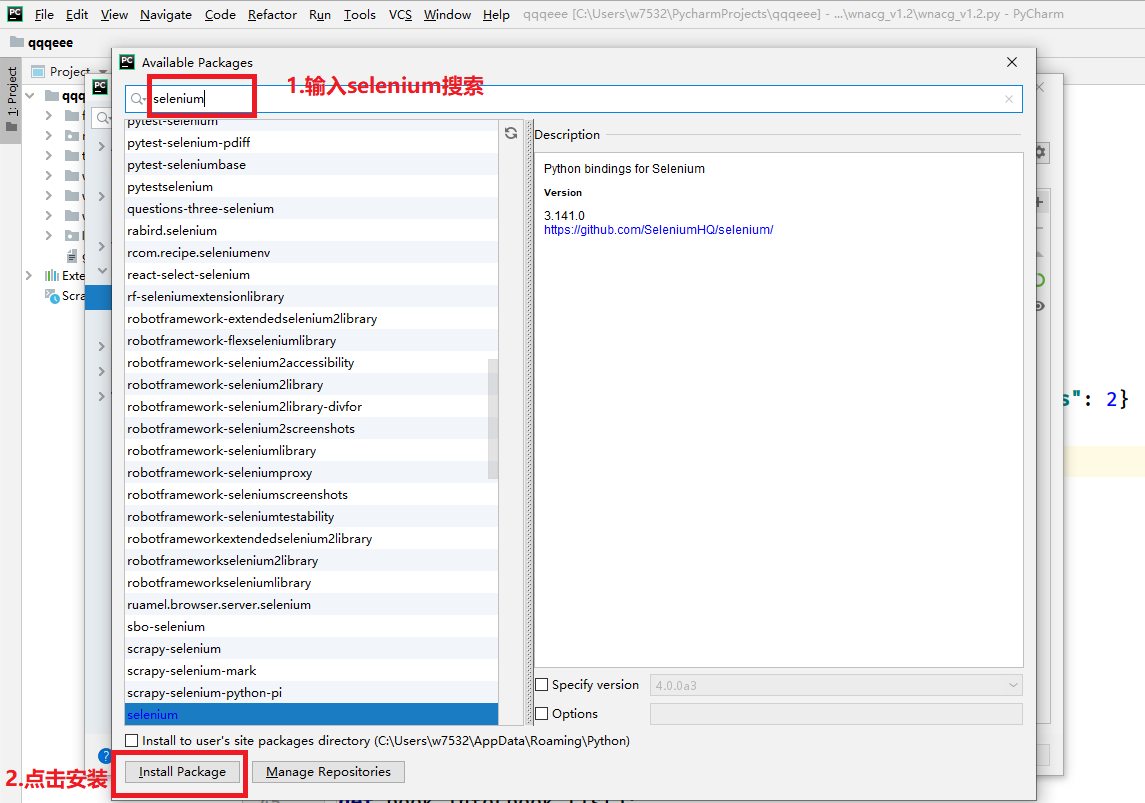
Task: Toggle the Options checkbox
Action: click(542, 713)
